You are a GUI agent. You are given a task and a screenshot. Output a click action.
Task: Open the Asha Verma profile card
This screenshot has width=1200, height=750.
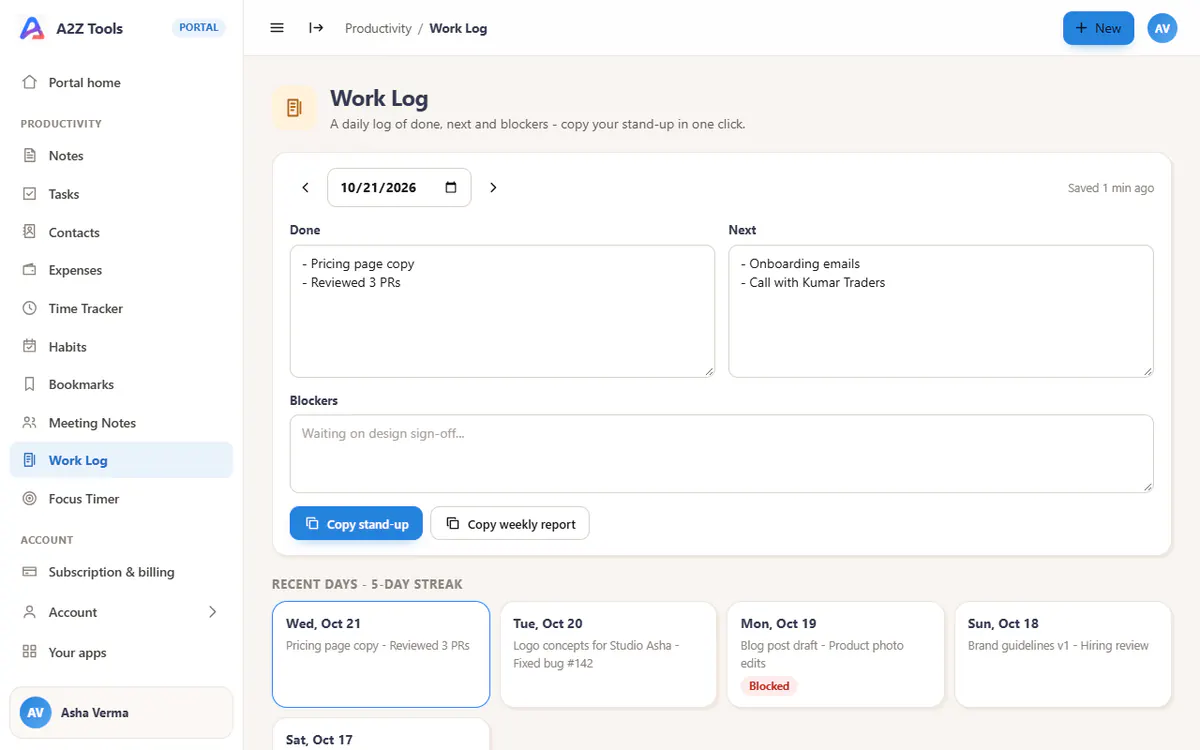pos(121,713)
